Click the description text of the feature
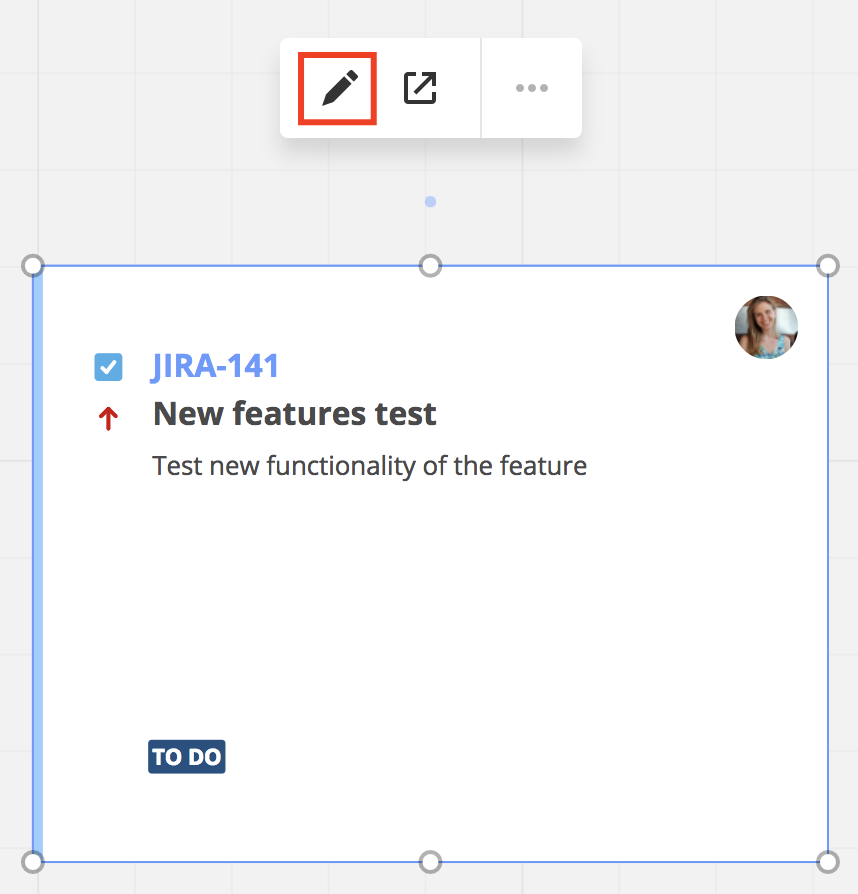This screenshot has width=858, height=894. [x=369, y=465]
